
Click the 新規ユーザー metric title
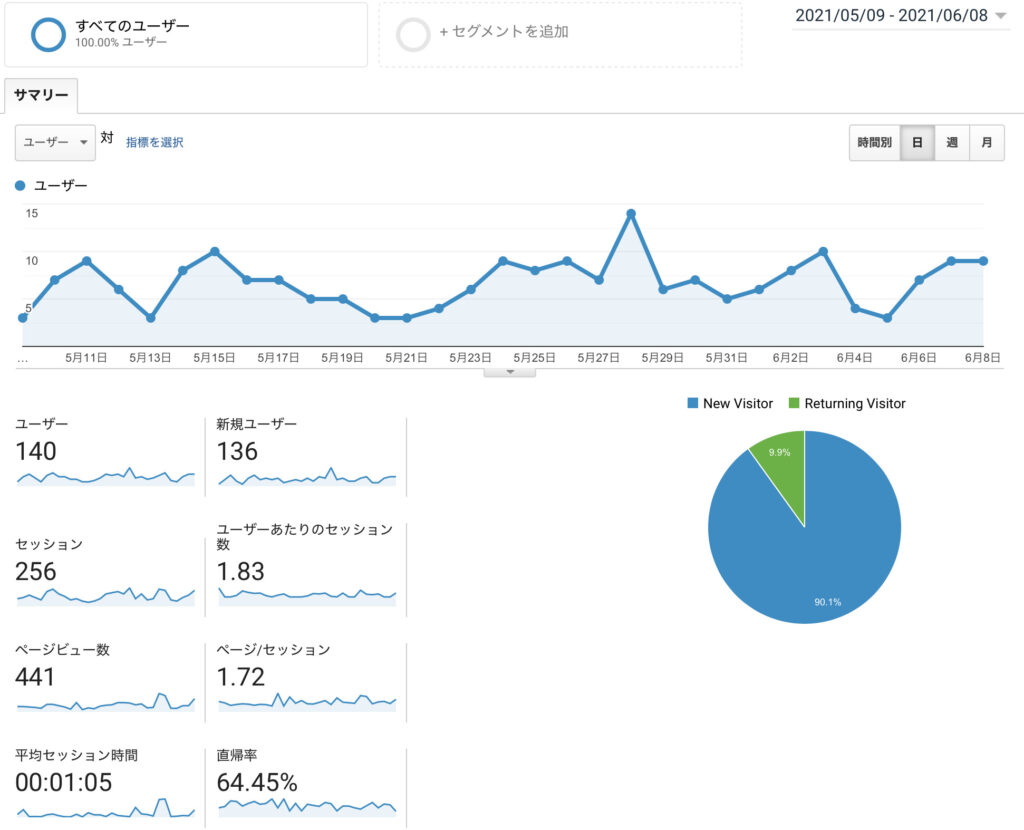coord(256,424)
